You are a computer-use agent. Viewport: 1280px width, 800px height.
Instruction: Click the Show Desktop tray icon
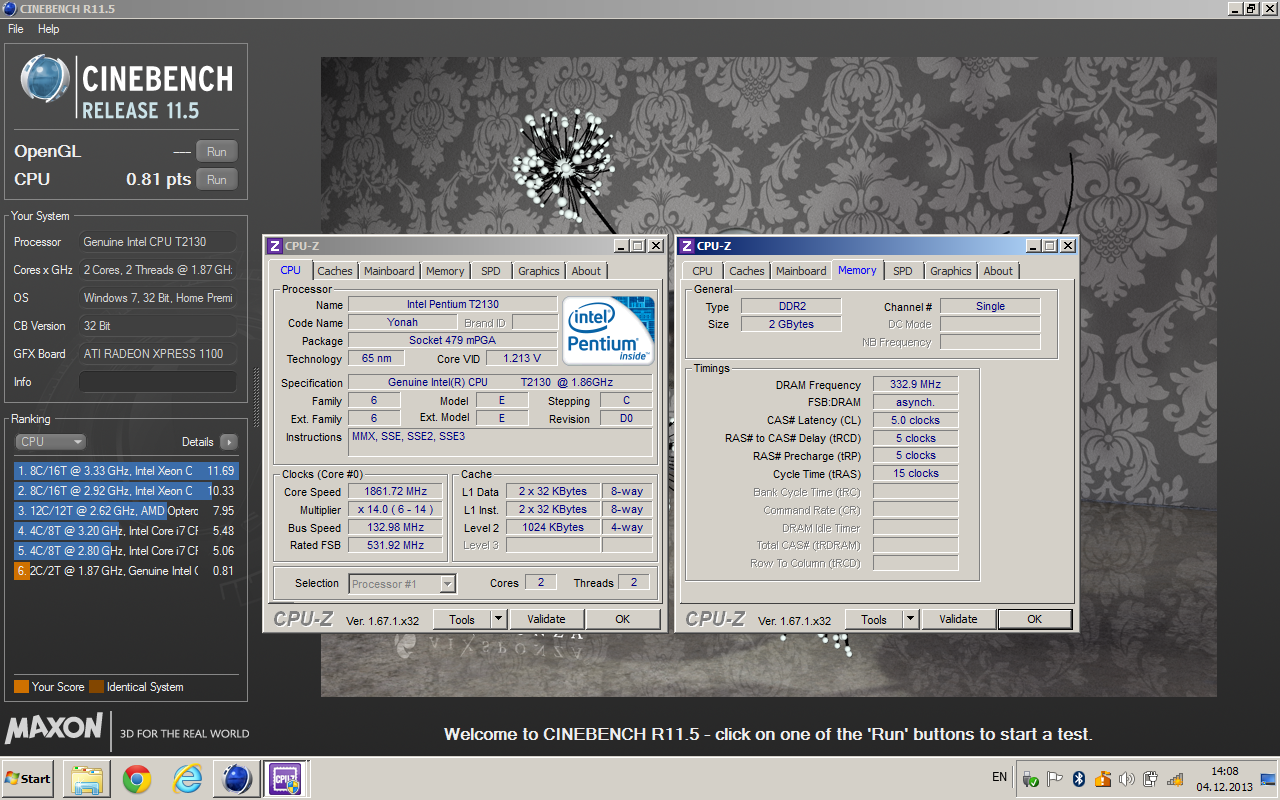[x=1267, y=779]
